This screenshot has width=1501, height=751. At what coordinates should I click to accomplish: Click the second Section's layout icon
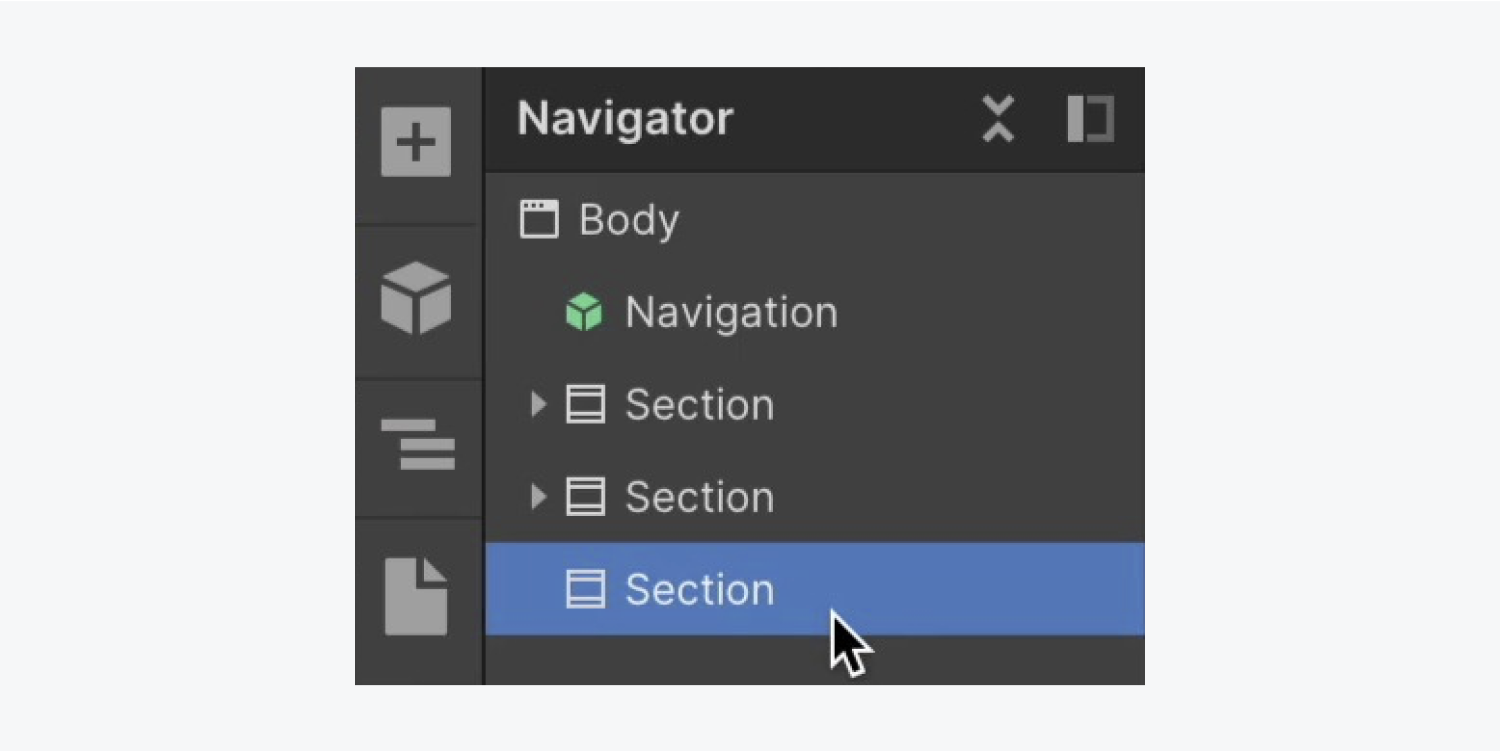pos(585,497)
